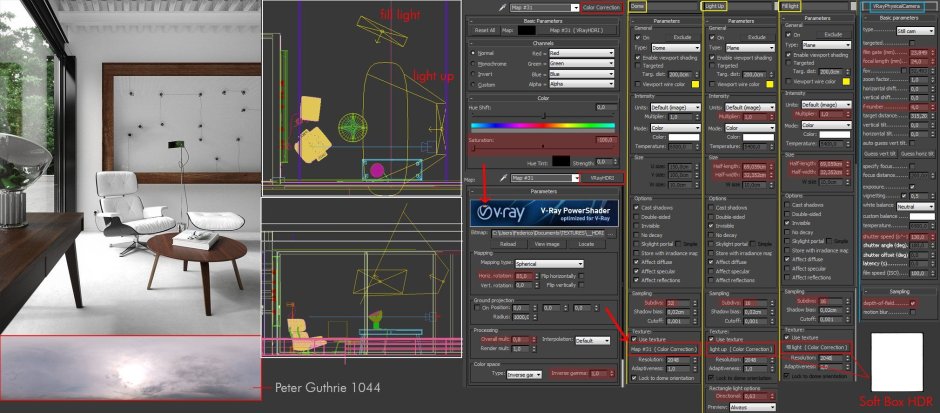Open the white balance Neutral dropdown
The width and height of the screenshot is (940, 413).
tap(916, 207)
